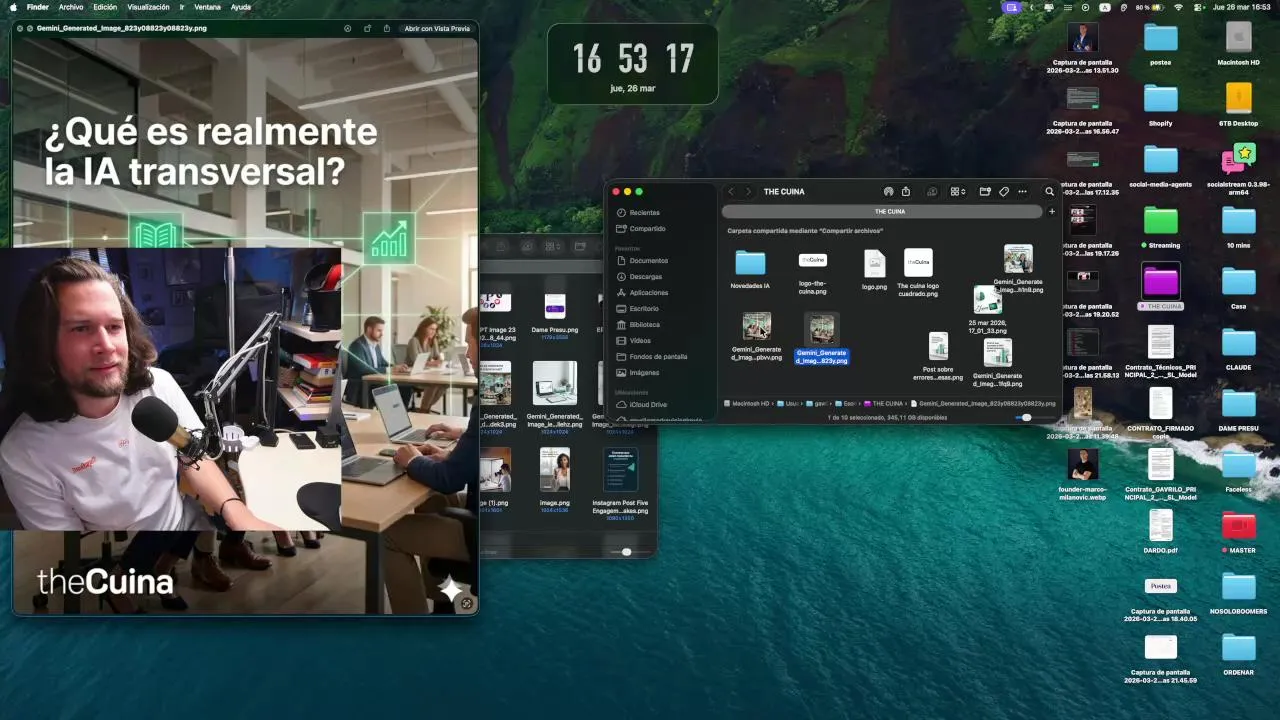Viewport: 1280px width, 720px height.
Task: Open Compartido in Finder sidebar
Action: pos(640,229)
